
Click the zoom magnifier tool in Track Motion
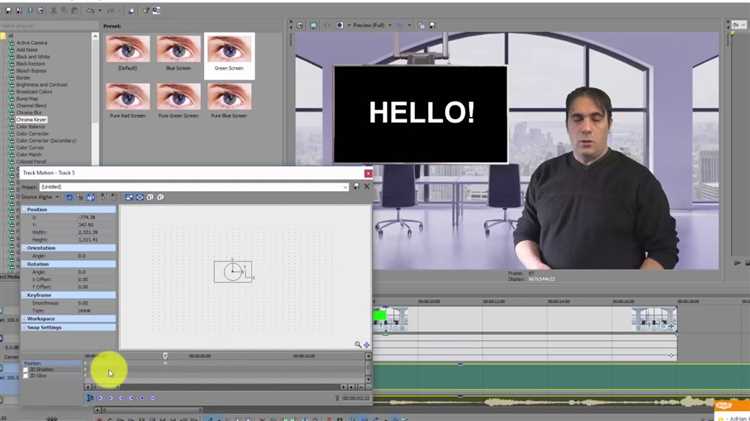tap(358, 345)
